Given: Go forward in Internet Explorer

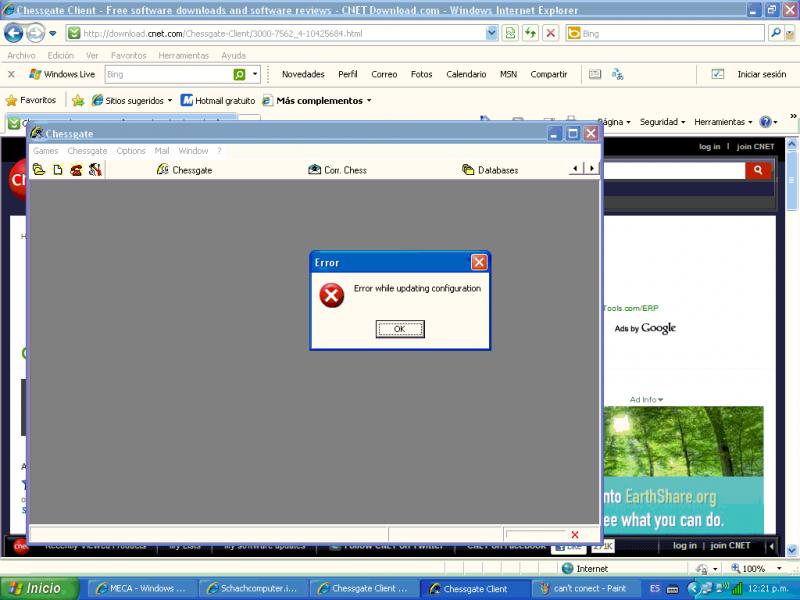Looking at the screenshot, I should point(35,34).
